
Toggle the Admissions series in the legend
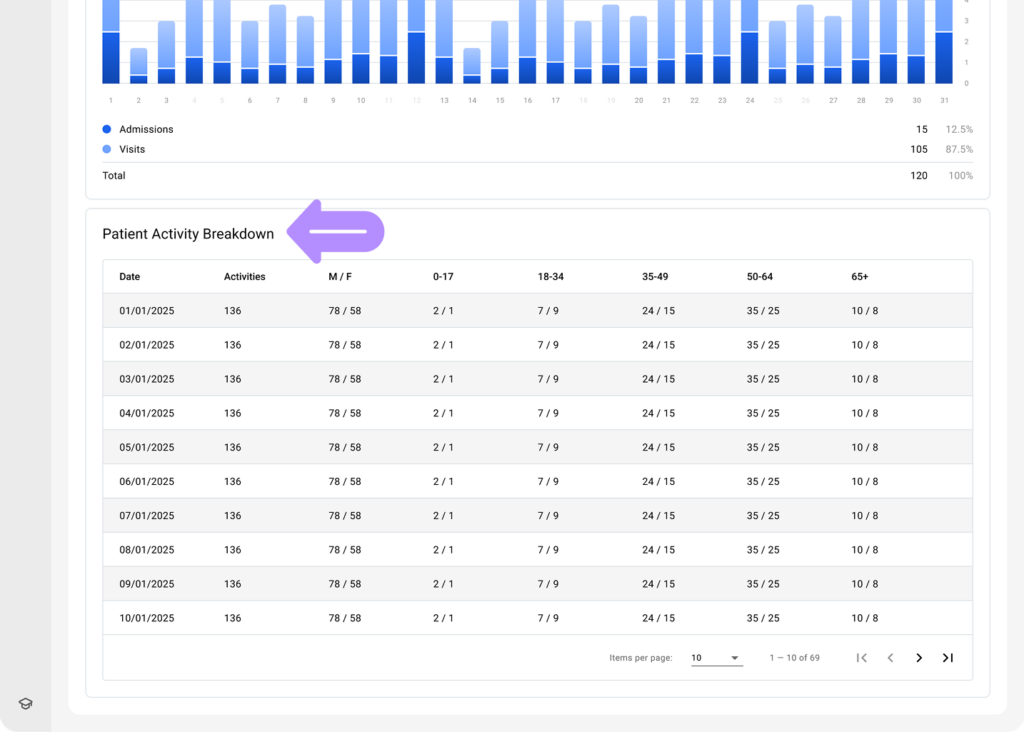click(x=147, y=129)
